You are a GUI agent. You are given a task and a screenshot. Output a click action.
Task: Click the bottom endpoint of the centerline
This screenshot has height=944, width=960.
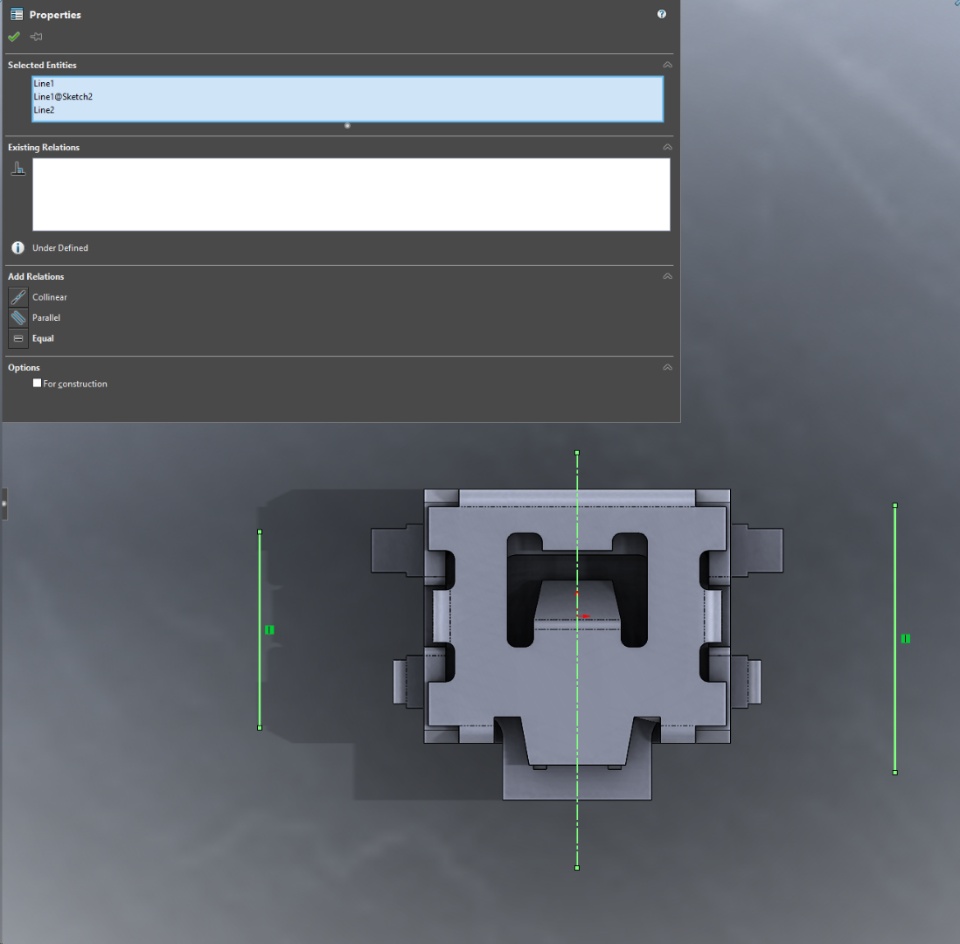tap(577, 867)
